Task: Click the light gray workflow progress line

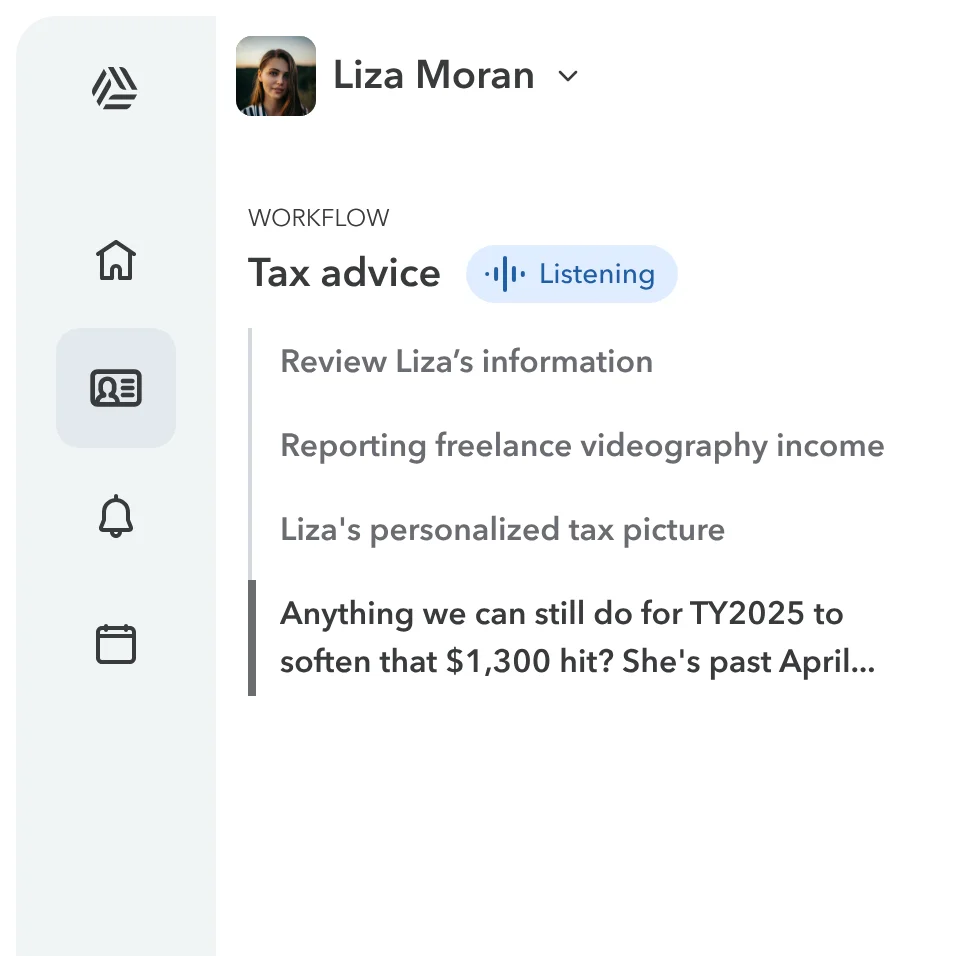Action: (250, 454)
